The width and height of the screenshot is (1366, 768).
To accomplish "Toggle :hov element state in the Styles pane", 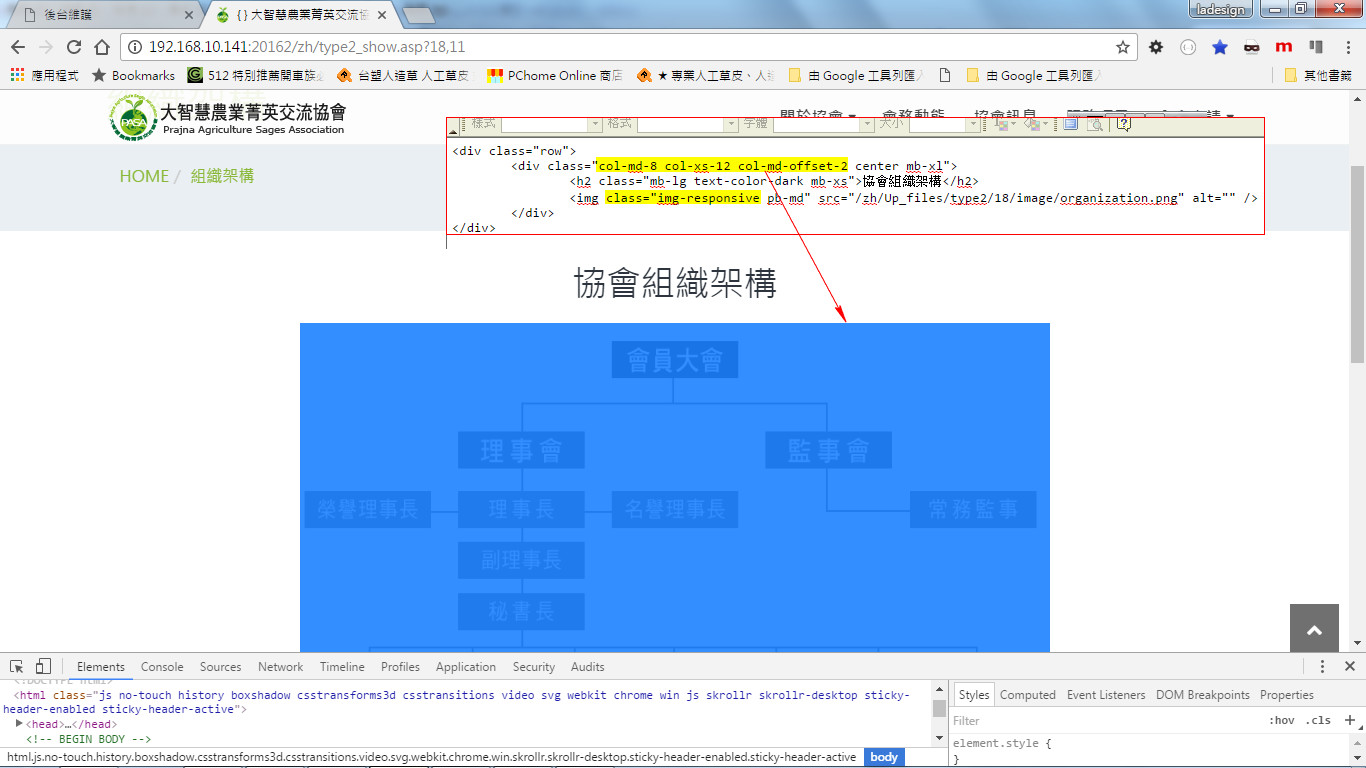I will 1282,720.
